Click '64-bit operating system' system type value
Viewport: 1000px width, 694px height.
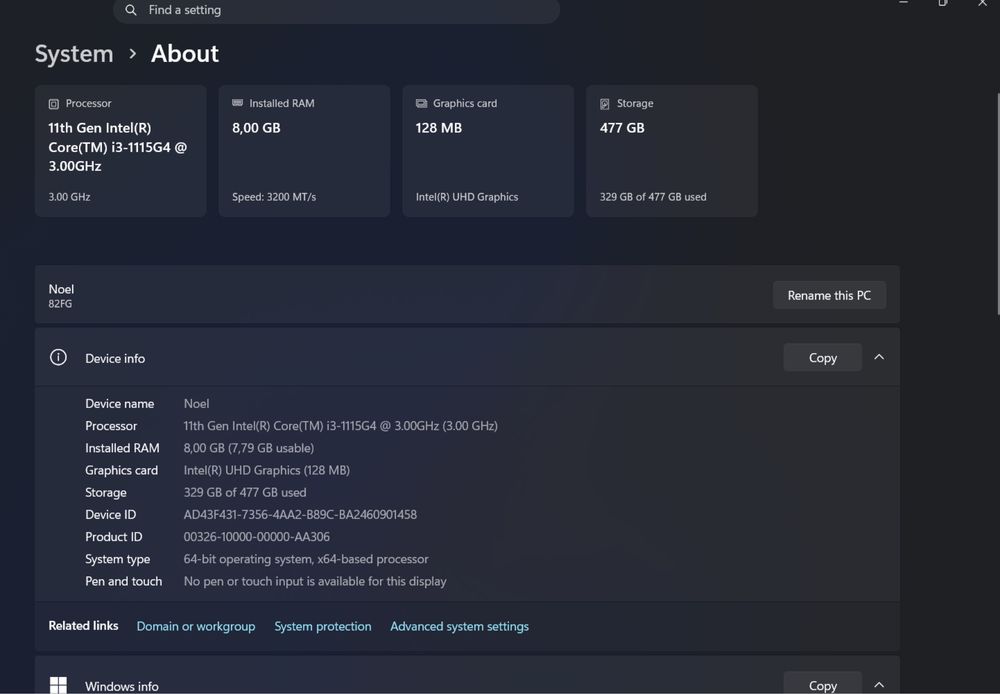click(x=306, y=559)
